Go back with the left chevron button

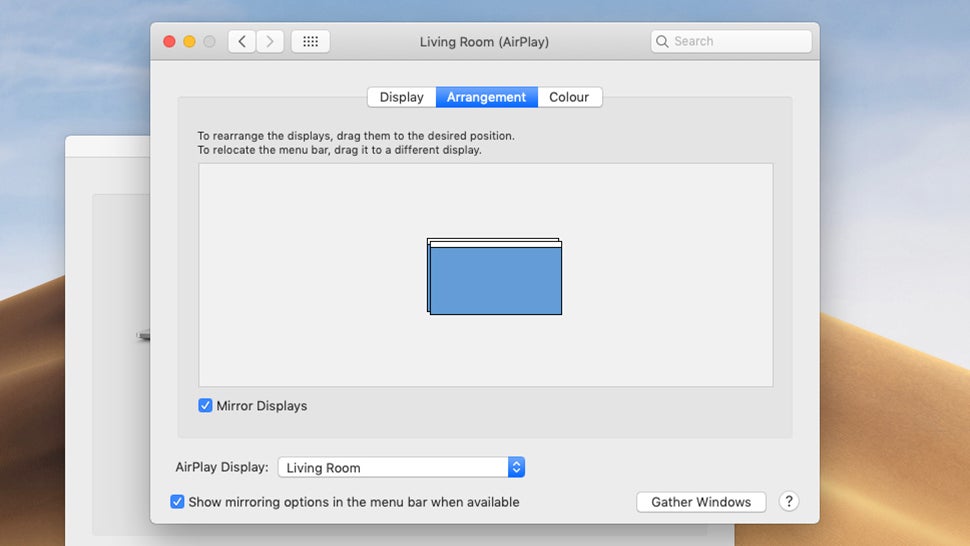pos(242,41)
